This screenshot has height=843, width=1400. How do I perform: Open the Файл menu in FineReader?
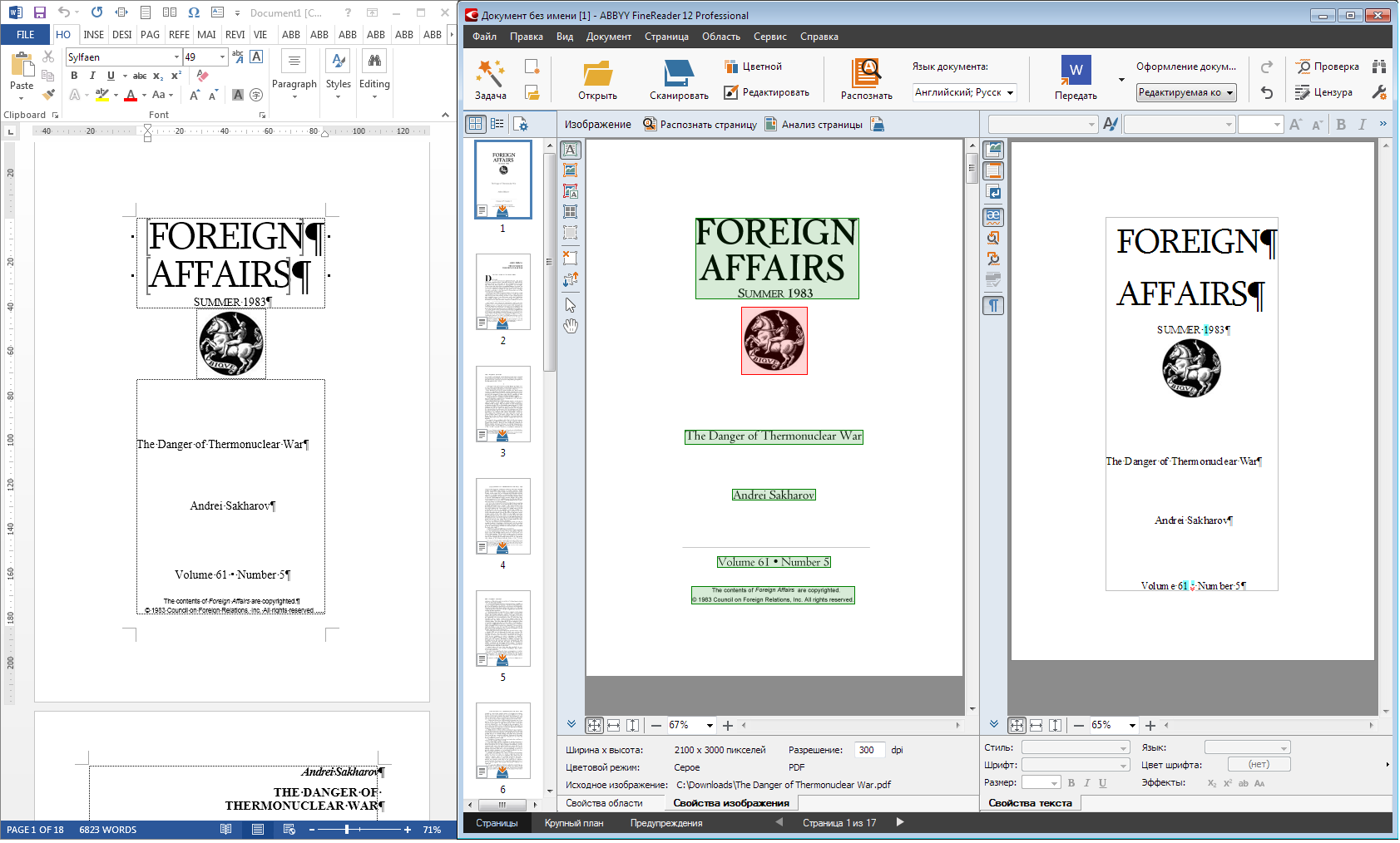pyautogui.click(x=484, y=37)
